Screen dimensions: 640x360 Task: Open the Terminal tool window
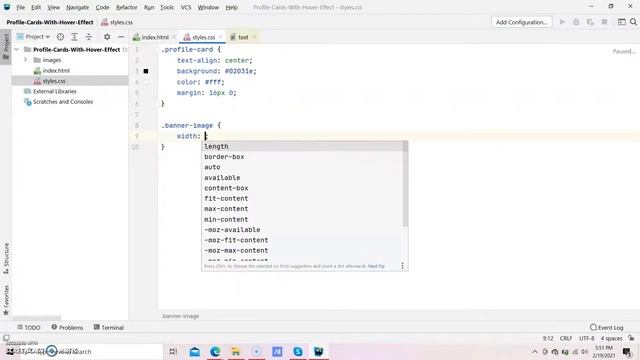point(109,327)
